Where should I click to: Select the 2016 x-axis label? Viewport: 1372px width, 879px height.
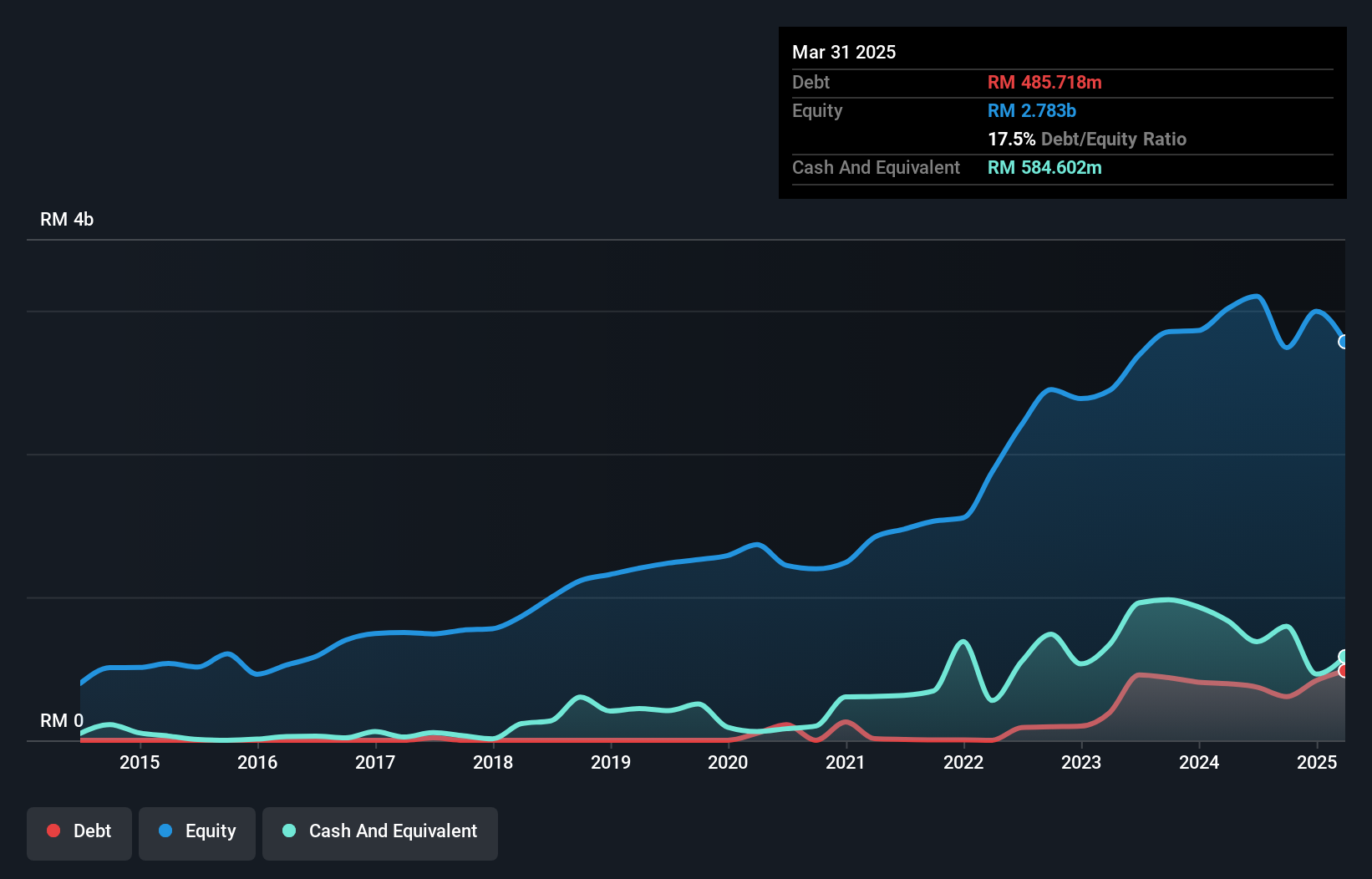[x=257, y=762]
